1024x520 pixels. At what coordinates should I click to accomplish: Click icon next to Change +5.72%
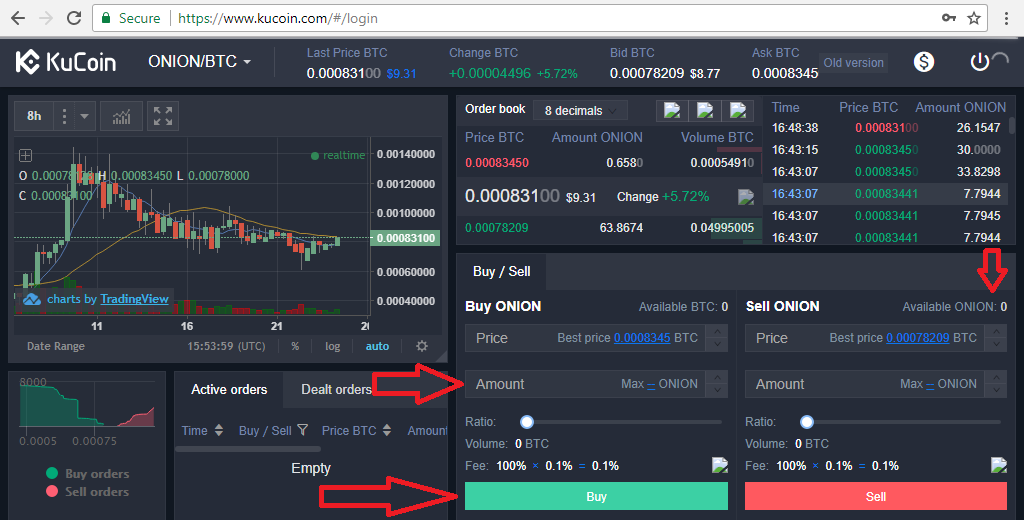746,197
